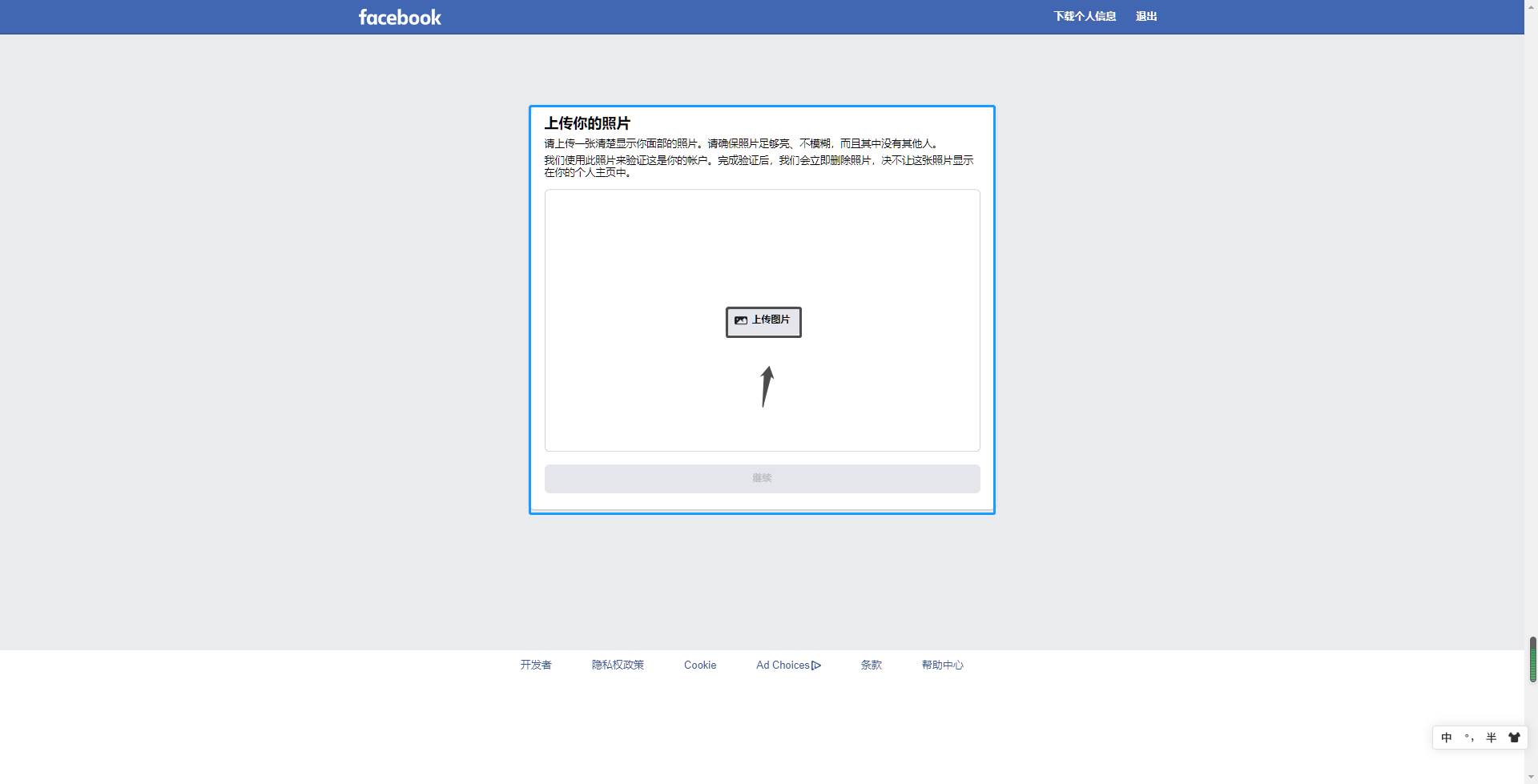
Task: Click 退出 to log out
Action: point(1146,16)
